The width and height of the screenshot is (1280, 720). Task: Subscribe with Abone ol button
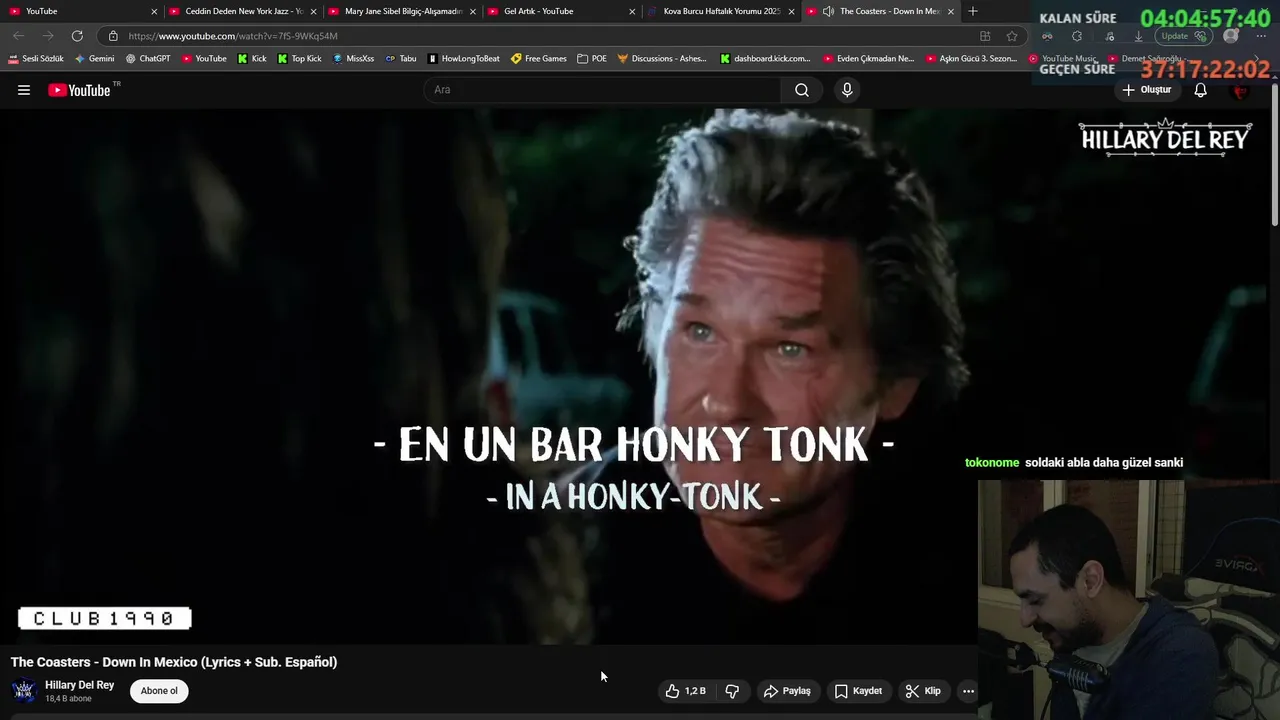pyautogui.click(x=159, y=691)
